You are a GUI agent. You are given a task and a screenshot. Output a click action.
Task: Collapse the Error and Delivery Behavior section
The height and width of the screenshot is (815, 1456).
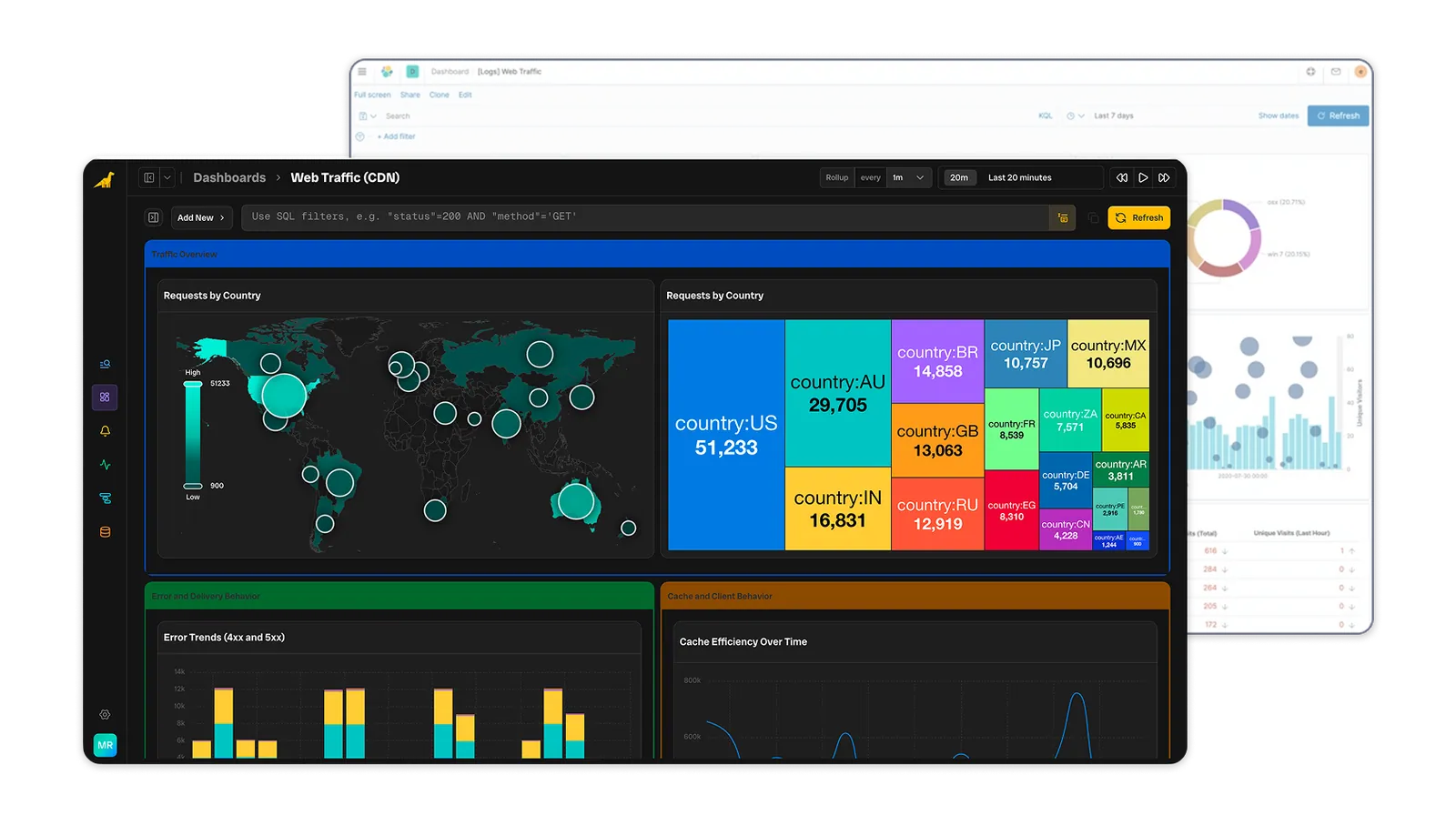click(x=399, y=596)
